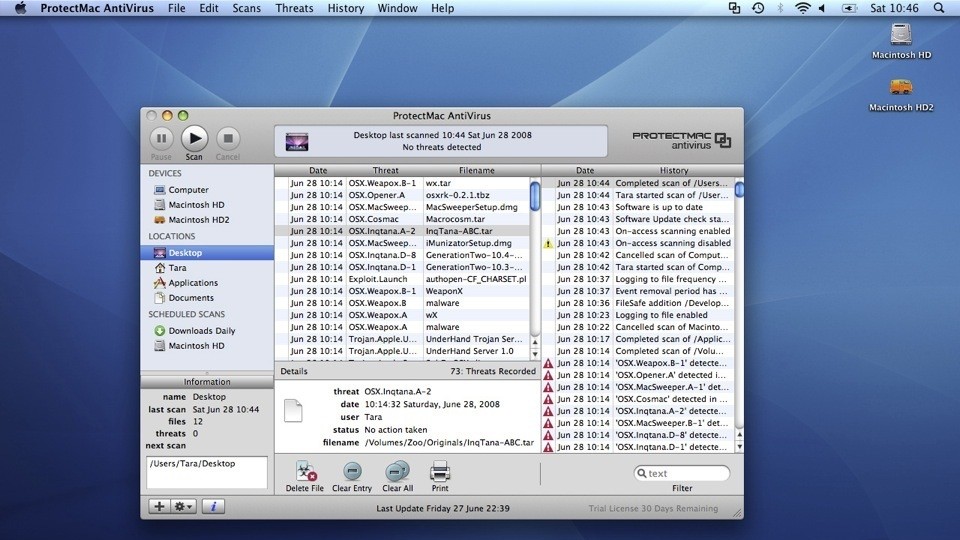
Task: Select the 'OSX.Cosmac' detected history entry
Action: tap(638, 399)
